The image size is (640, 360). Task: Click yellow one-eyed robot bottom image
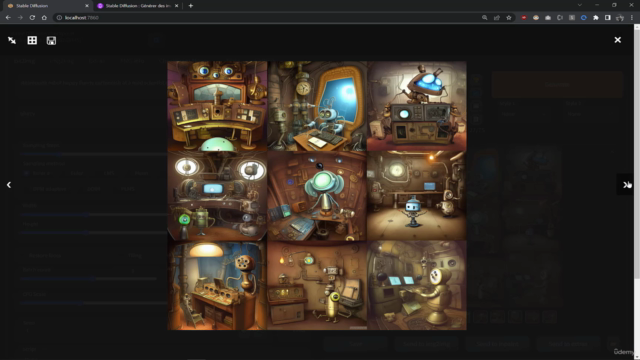(317, 285)
